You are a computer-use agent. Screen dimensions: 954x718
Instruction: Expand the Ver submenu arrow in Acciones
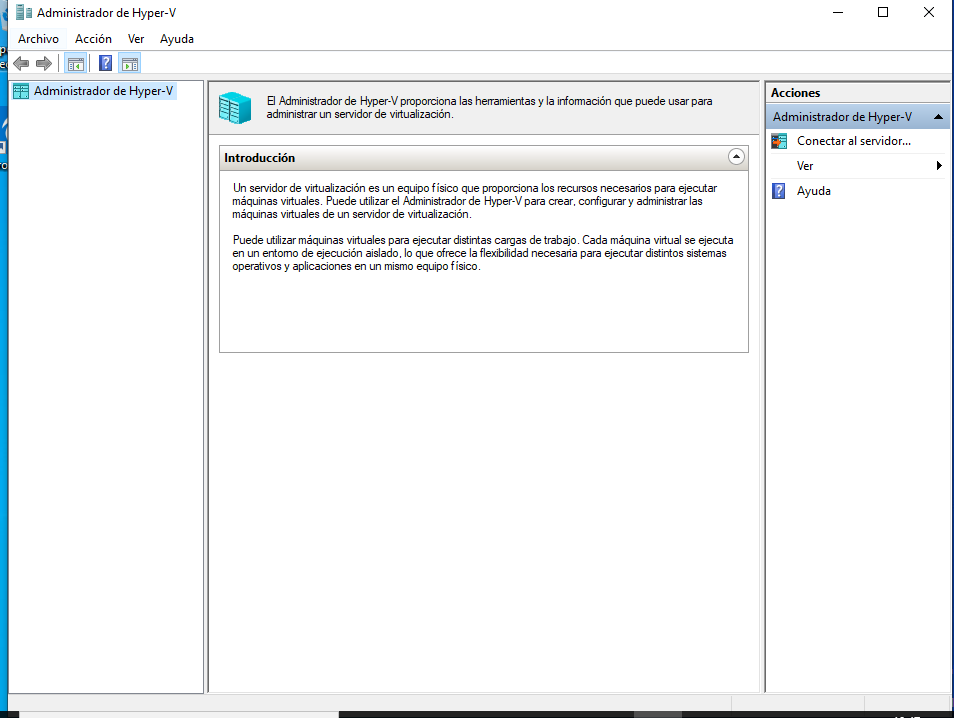coord(939,166)
